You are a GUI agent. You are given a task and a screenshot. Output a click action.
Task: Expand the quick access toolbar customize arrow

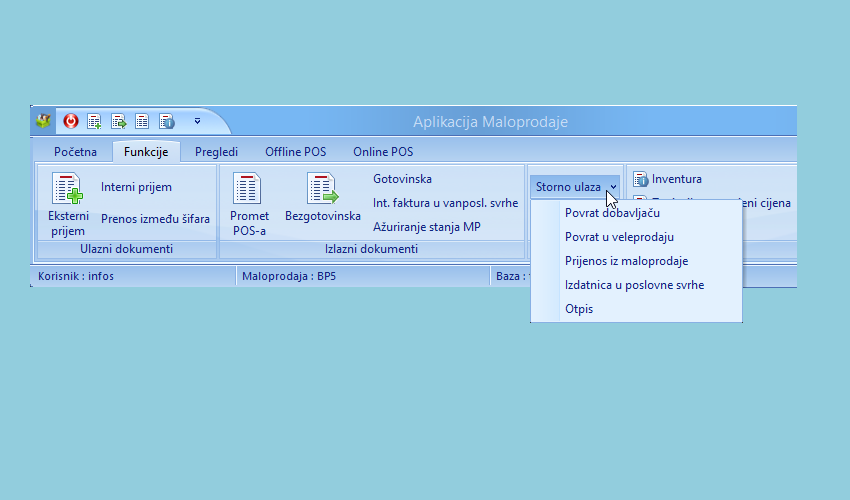pyautogui.click(x=197, y=121)
